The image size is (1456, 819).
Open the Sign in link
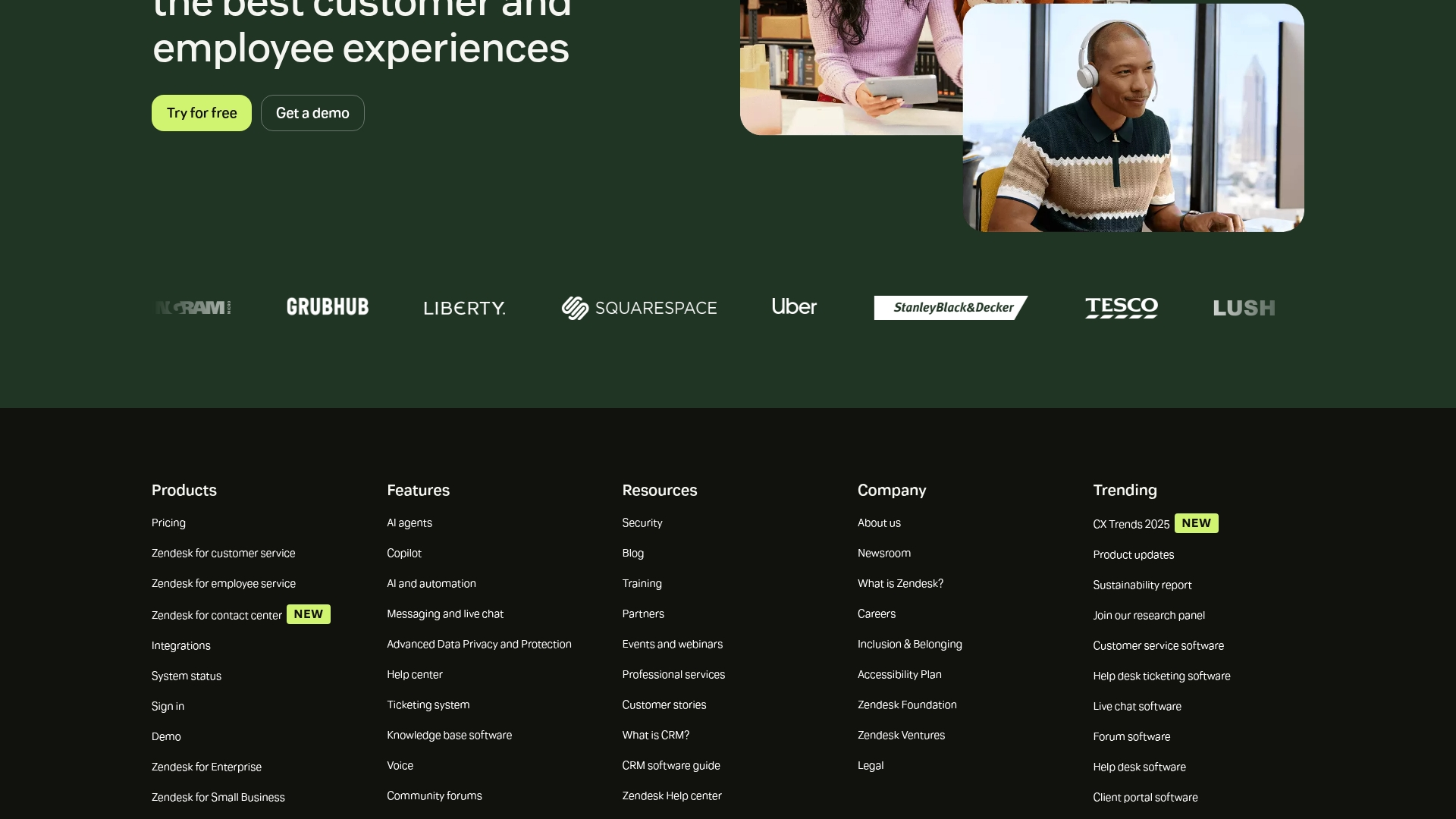[168, 706]
